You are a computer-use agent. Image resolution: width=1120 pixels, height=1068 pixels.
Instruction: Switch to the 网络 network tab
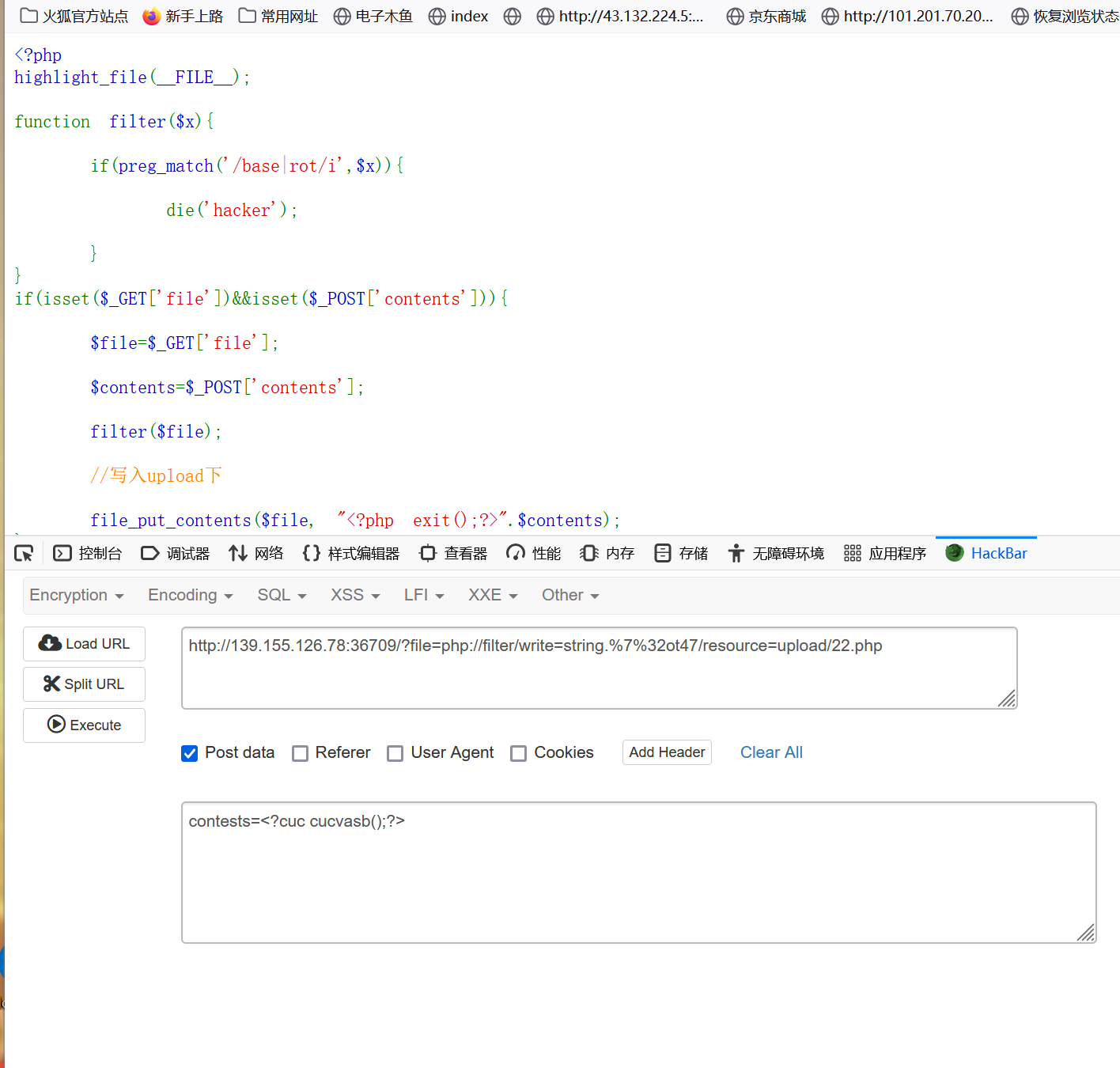pos(255,553)
